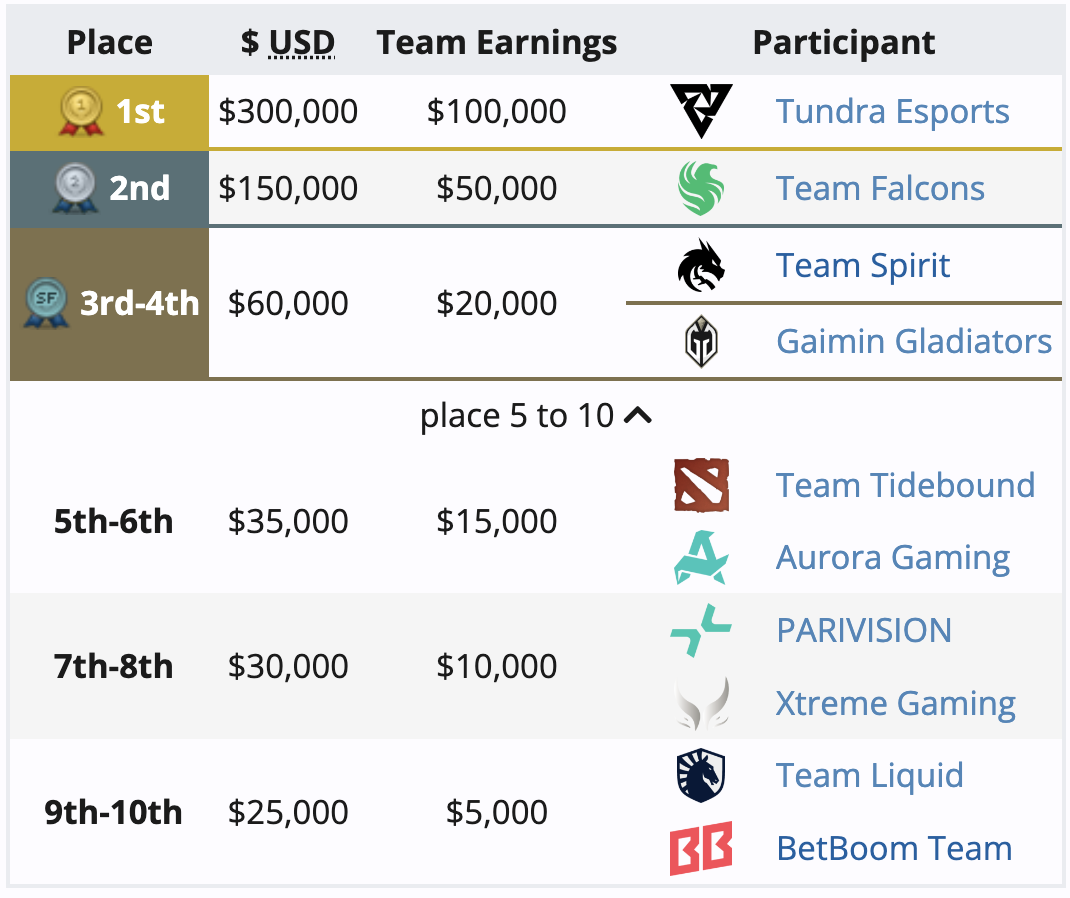Open the Team Falcons link
1070x898 pixels.
[880, 188]
